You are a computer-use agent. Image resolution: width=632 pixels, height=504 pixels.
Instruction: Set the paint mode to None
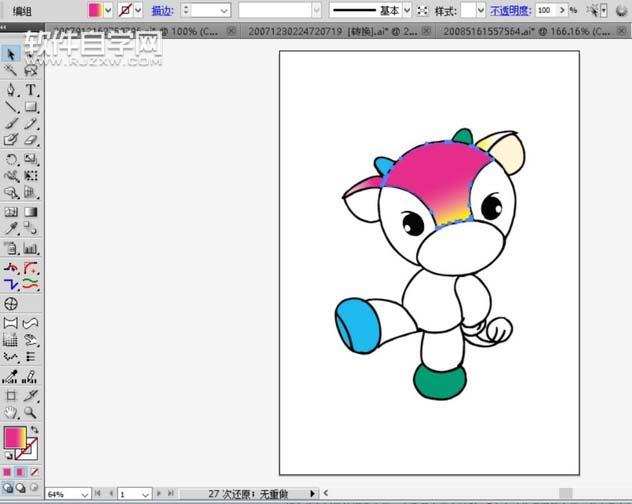click(x=35, y=471)
